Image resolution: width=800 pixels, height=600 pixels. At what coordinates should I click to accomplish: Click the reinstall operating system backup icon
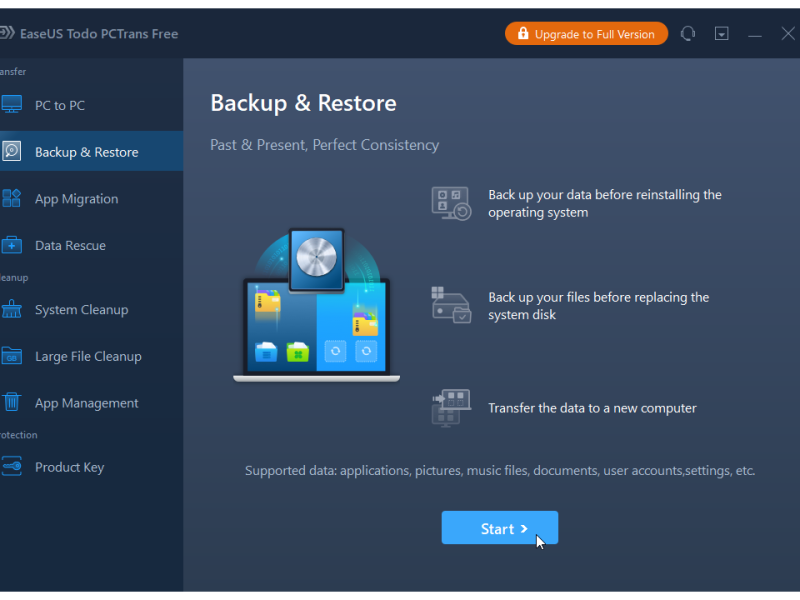tap(451, 203)
